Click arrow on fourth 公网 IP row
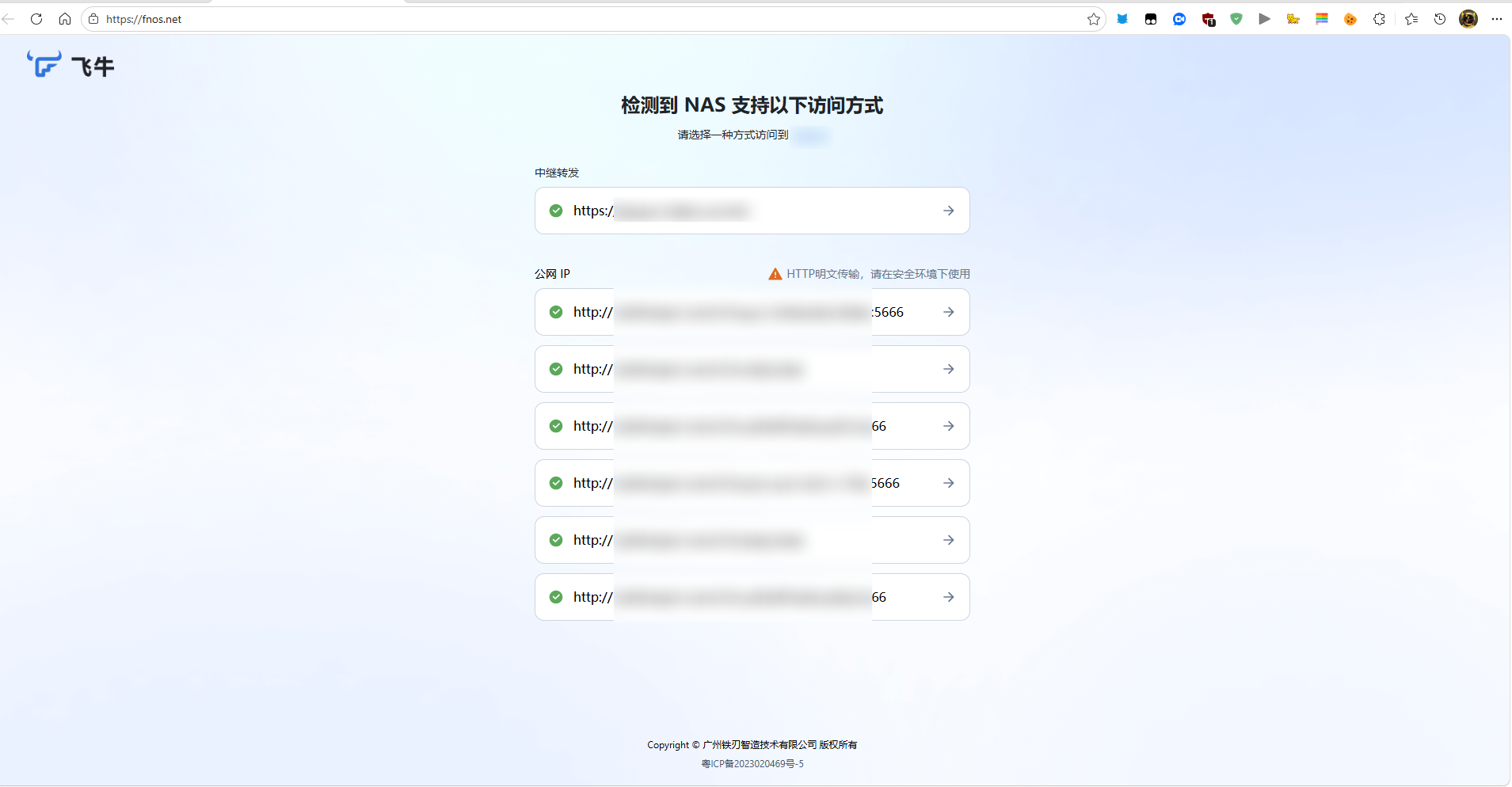 pos(948,483)
